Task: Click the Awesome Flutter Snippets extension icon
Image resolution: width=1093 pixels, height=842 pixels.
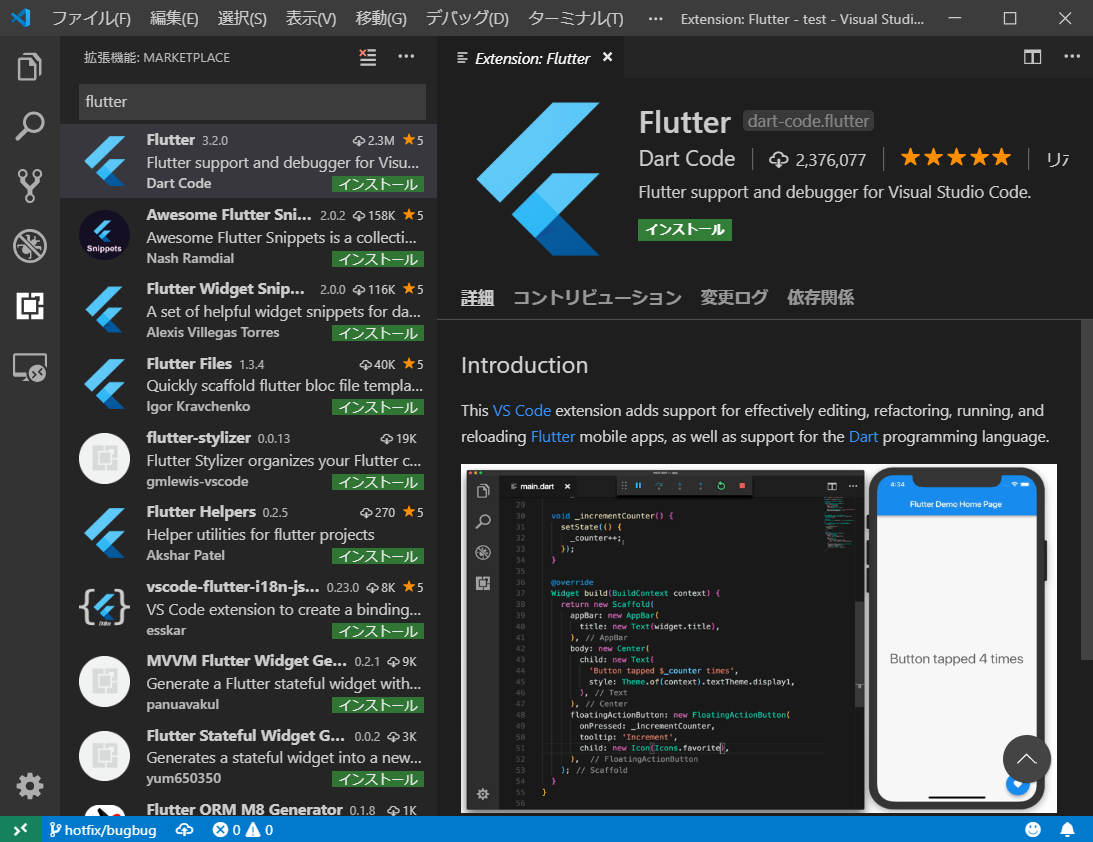Action: pyautogui.click(x=105, y=236)
